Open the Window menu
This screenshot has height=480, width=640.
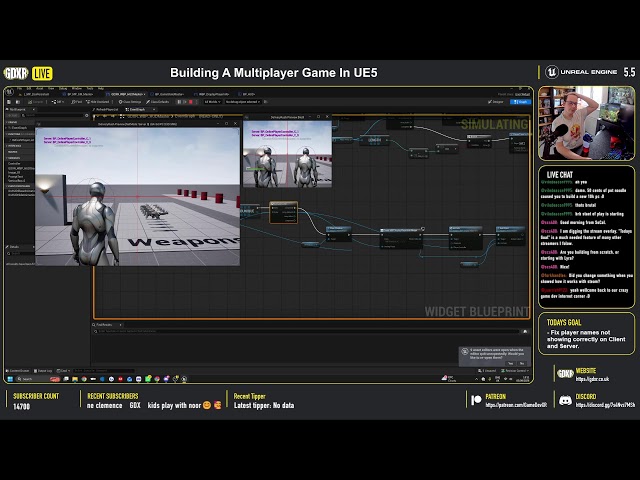point(76,88)
